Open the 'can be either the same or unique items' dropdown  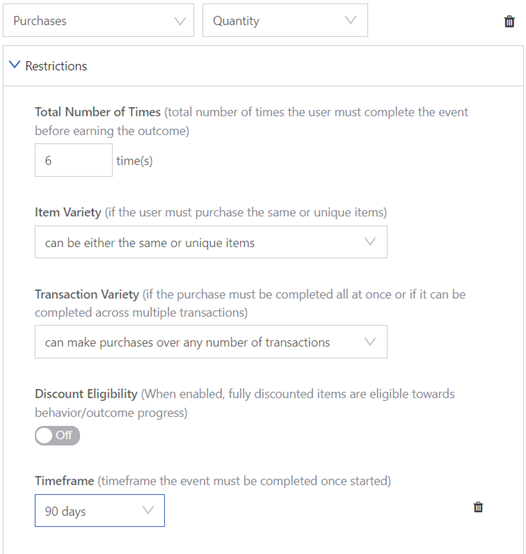[211, 242]
